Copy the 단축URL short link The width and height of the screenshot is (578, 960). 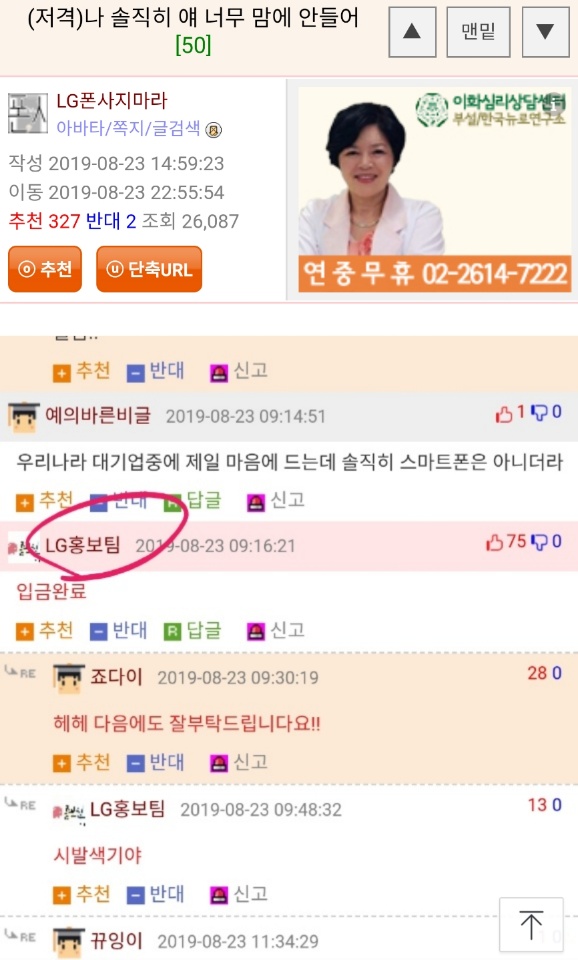tap(149, 269)
